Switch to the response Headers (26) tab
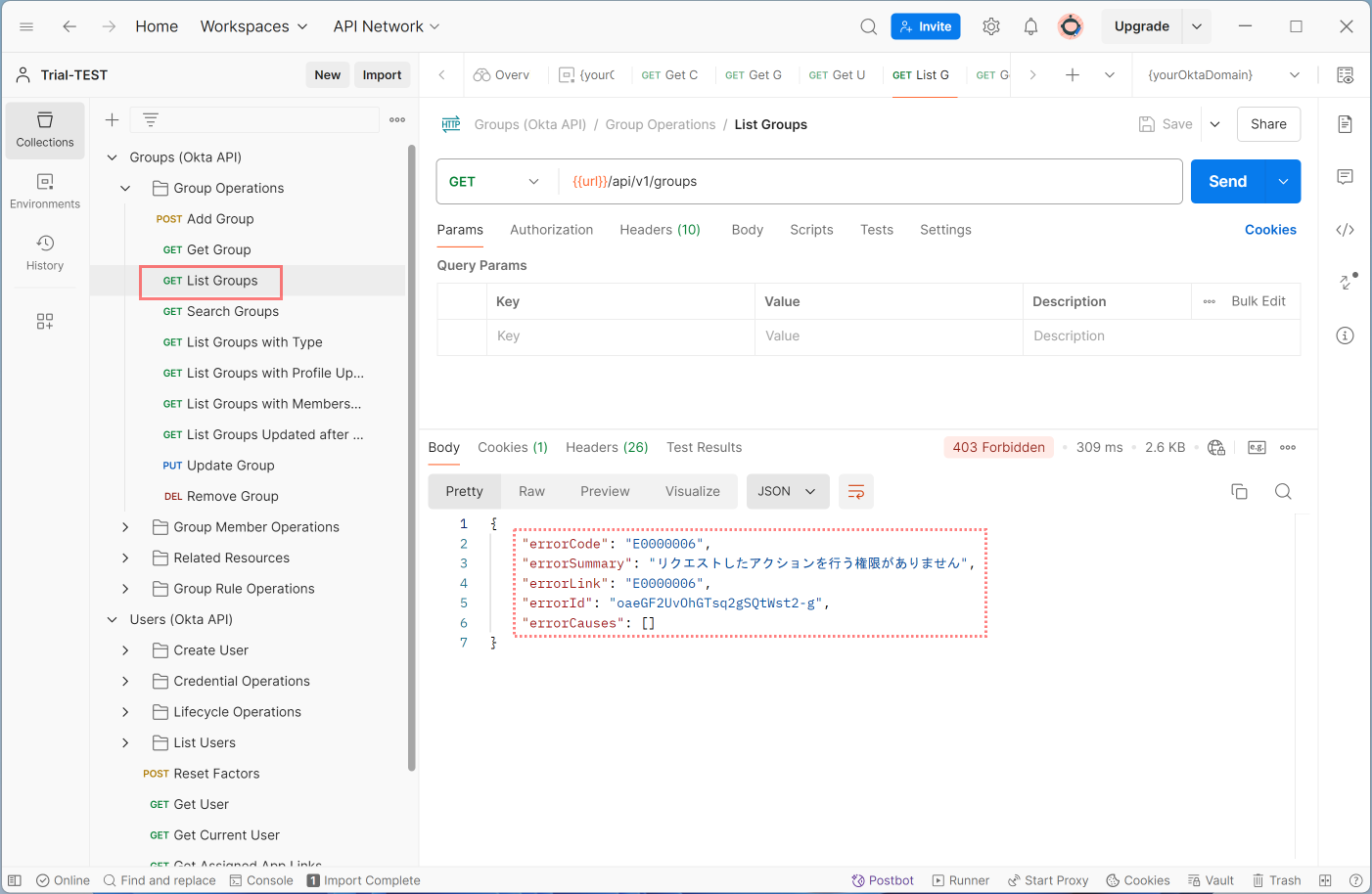The image size is (1372, 894). pyautogui.click(x=606, y=447)
